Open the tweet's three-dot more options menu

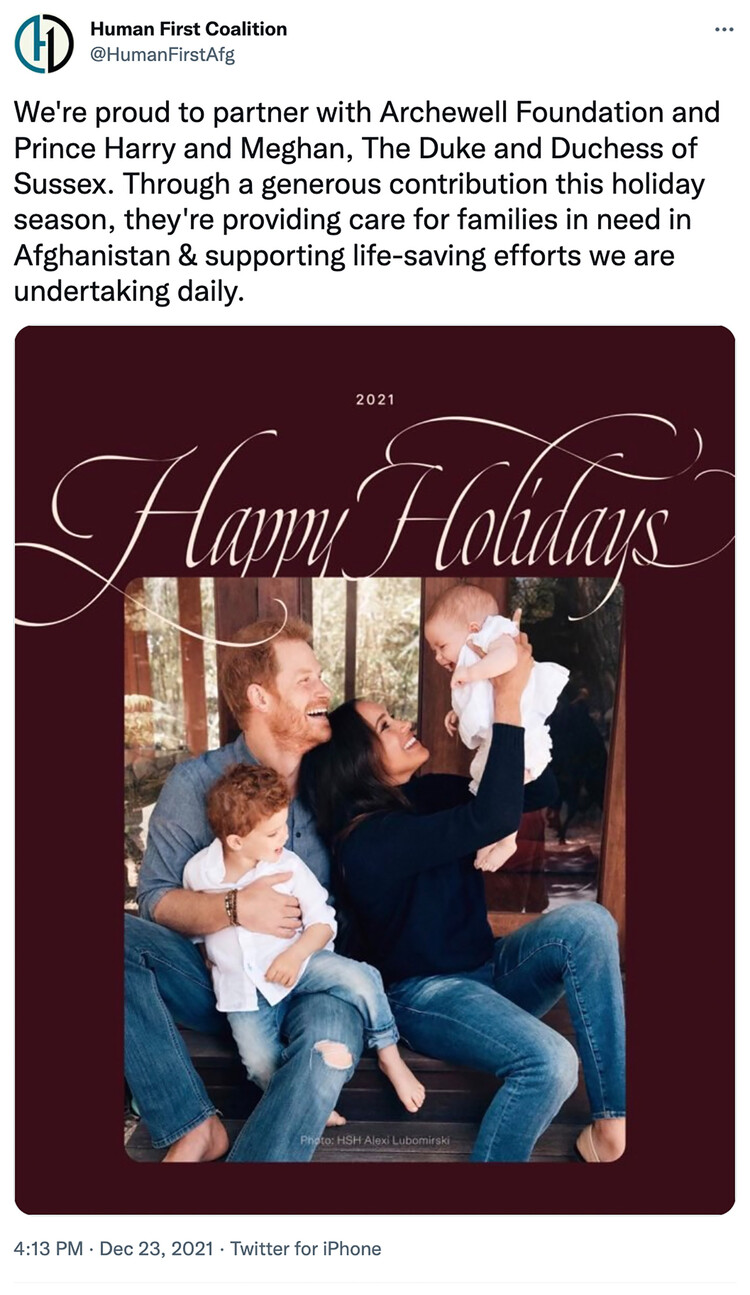724,30
